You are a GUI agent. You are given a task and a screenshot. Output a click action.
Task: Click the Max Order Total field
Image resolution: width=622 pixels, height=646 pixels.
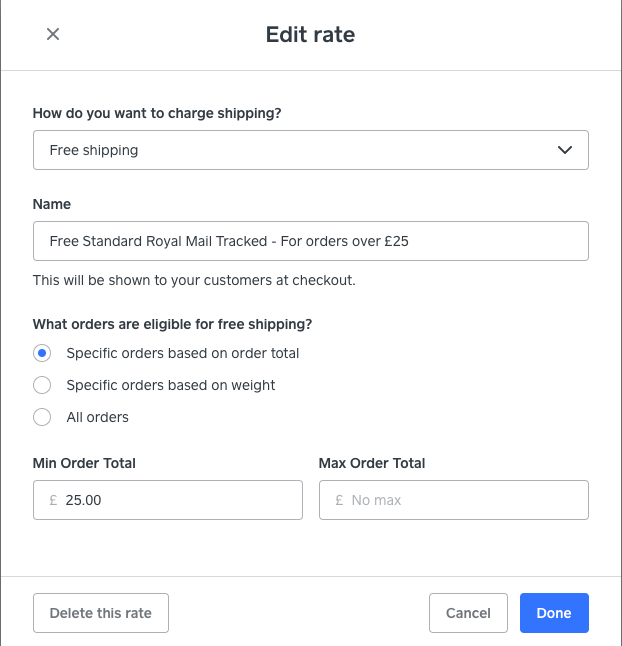coord(460,500)
